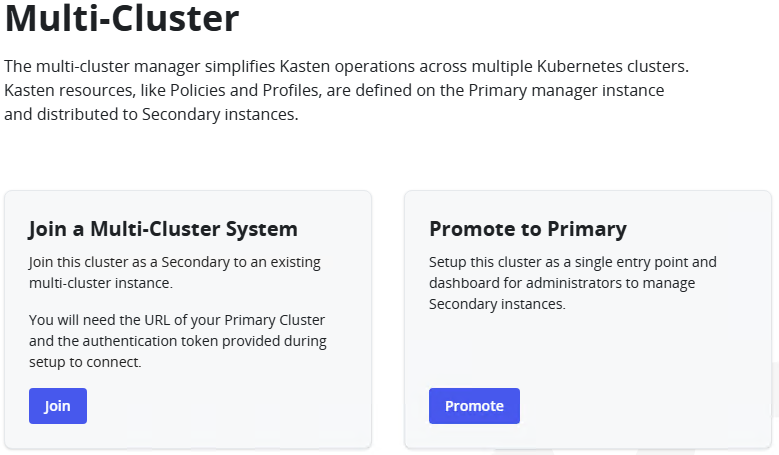Click the 'multi-cluster instance.' text in Join card
The width and height of the screenshot is (779, 455).
[100, 283]
